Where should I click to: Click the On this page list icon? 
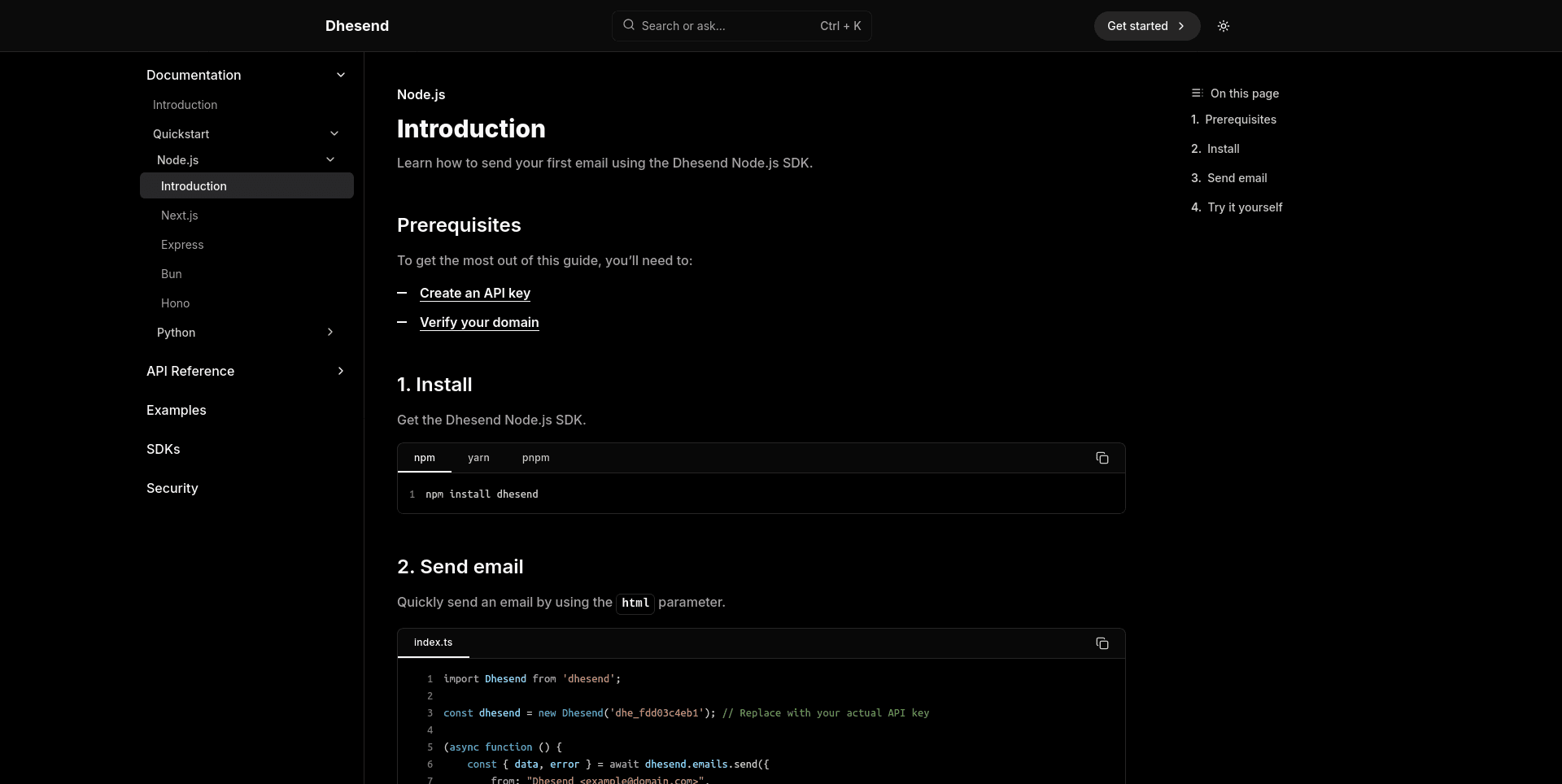1196,93
